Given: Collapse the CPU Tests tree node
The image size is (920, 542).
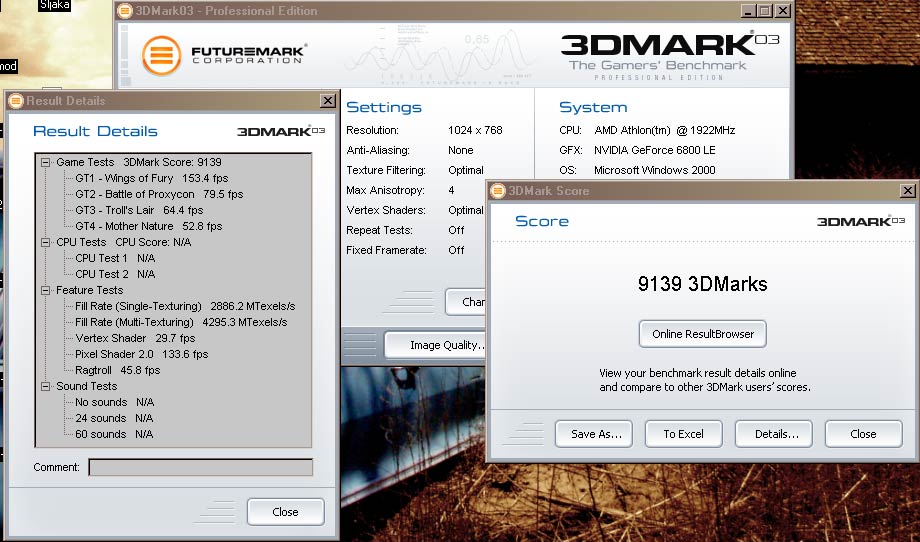Looking at the screenshot, I should pyautogui.click(x=46, y=242).
